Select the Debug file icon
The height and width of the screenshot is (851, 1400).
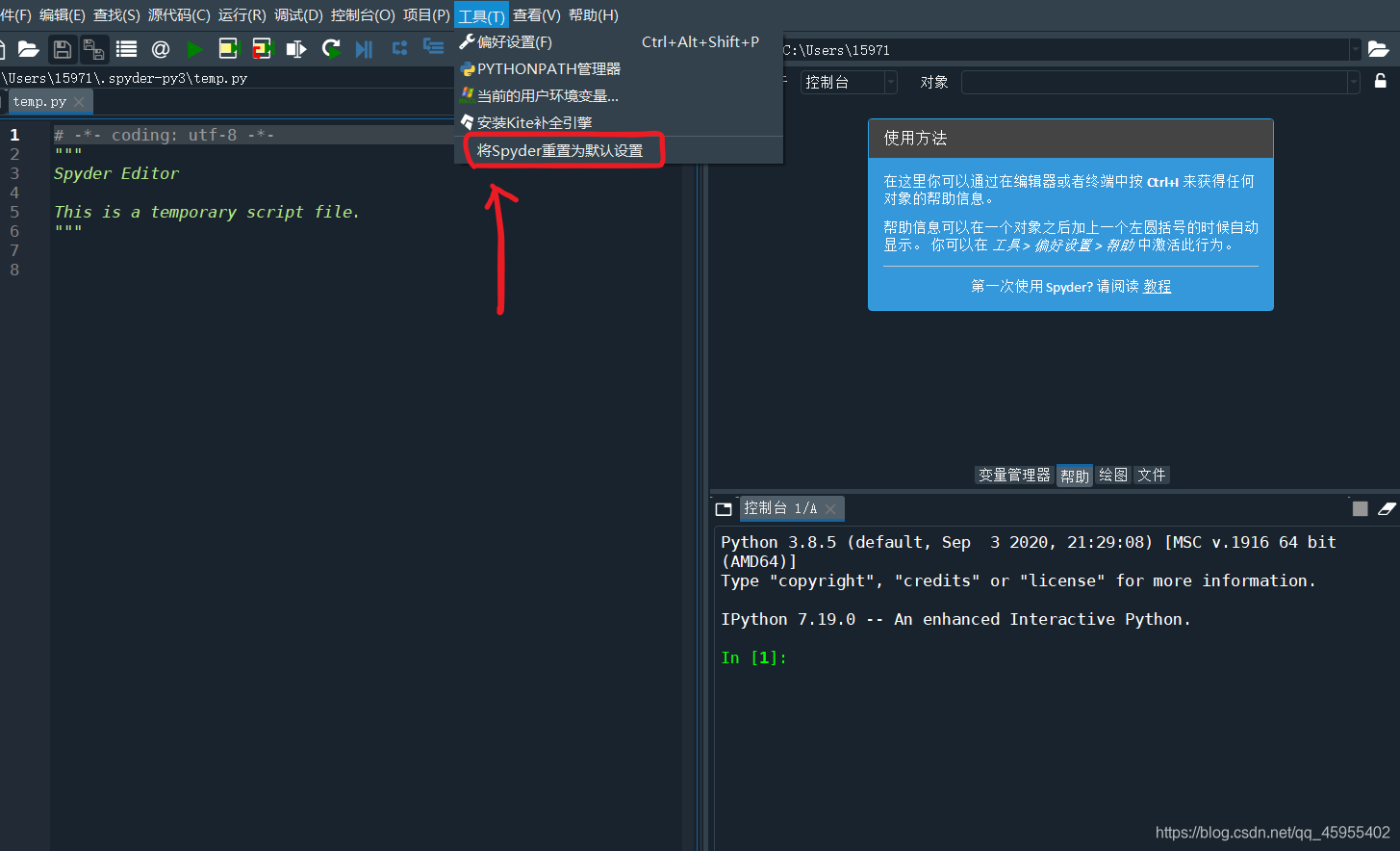[x=364, y=49]
